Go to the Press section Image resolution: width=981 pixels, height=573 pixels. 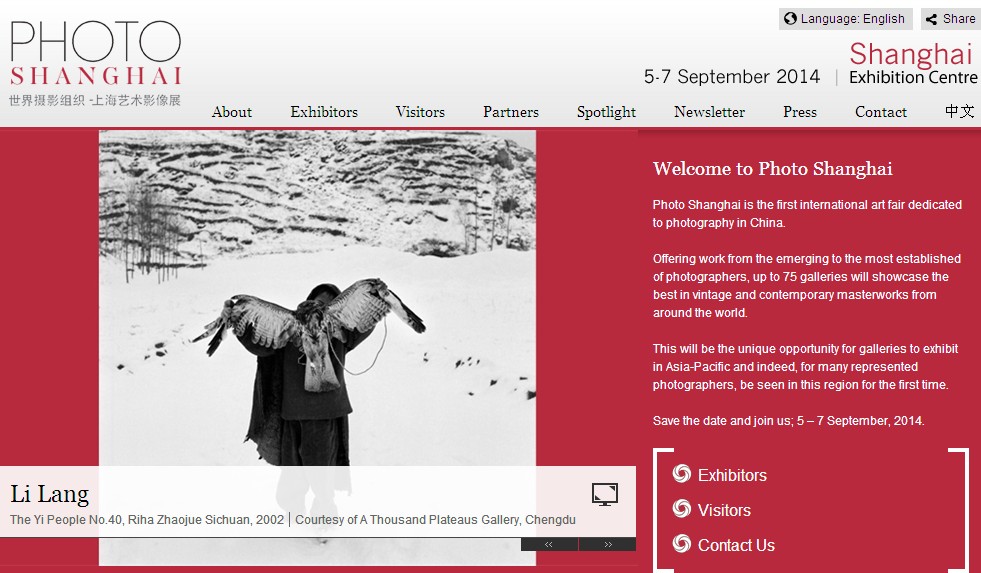tap(800, 112)
